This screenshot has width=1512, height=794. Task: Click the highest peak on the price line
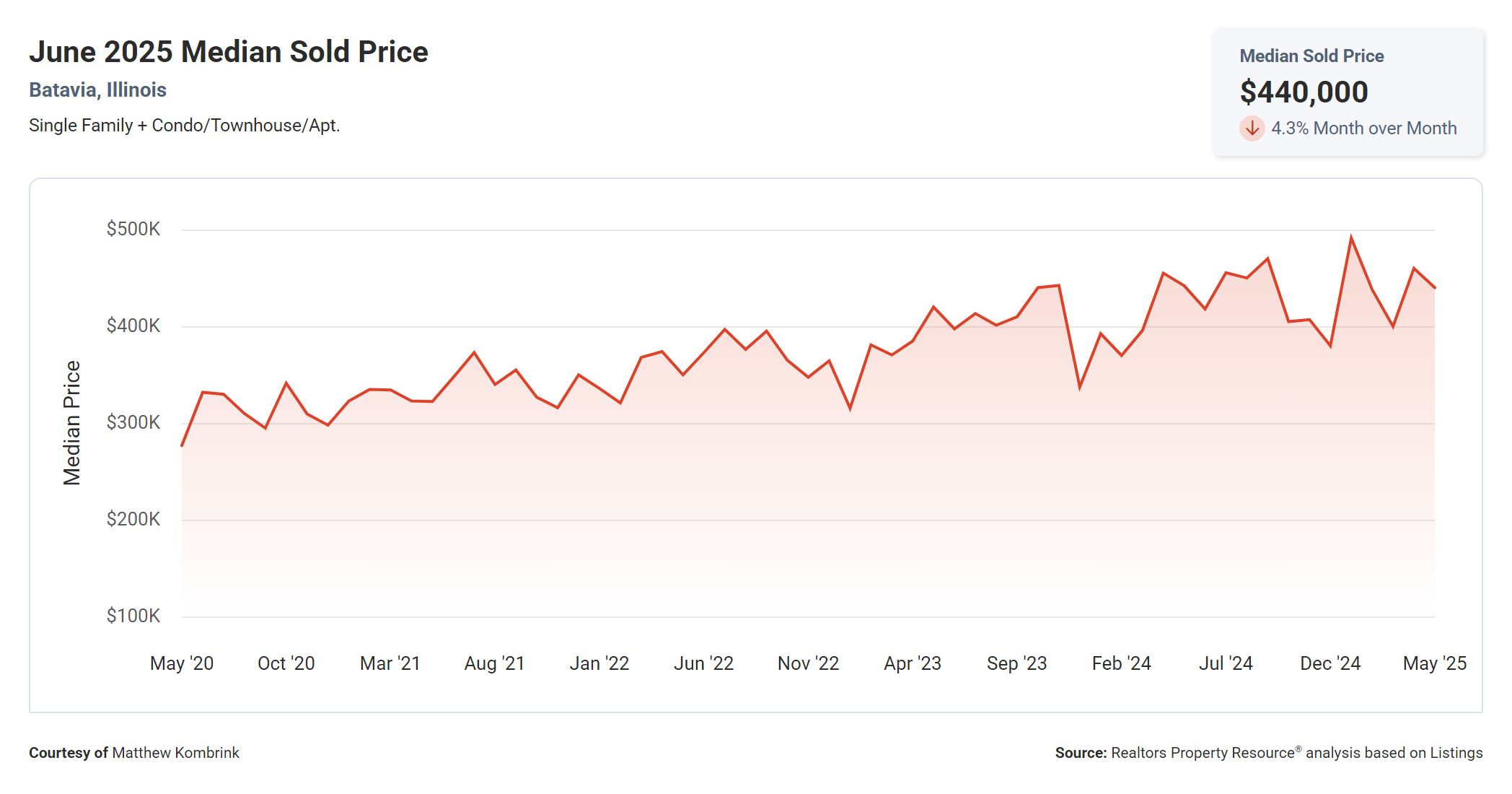1350,237
